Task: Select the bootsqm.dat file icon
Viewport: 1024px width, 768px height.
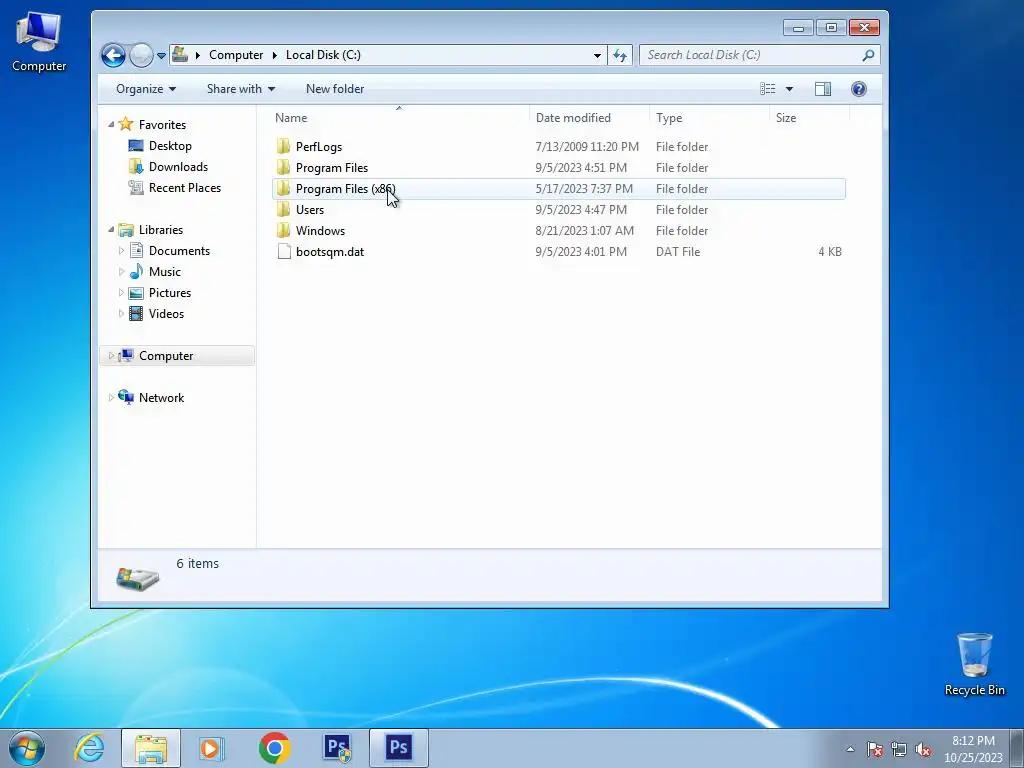Action: click(283, 251)
